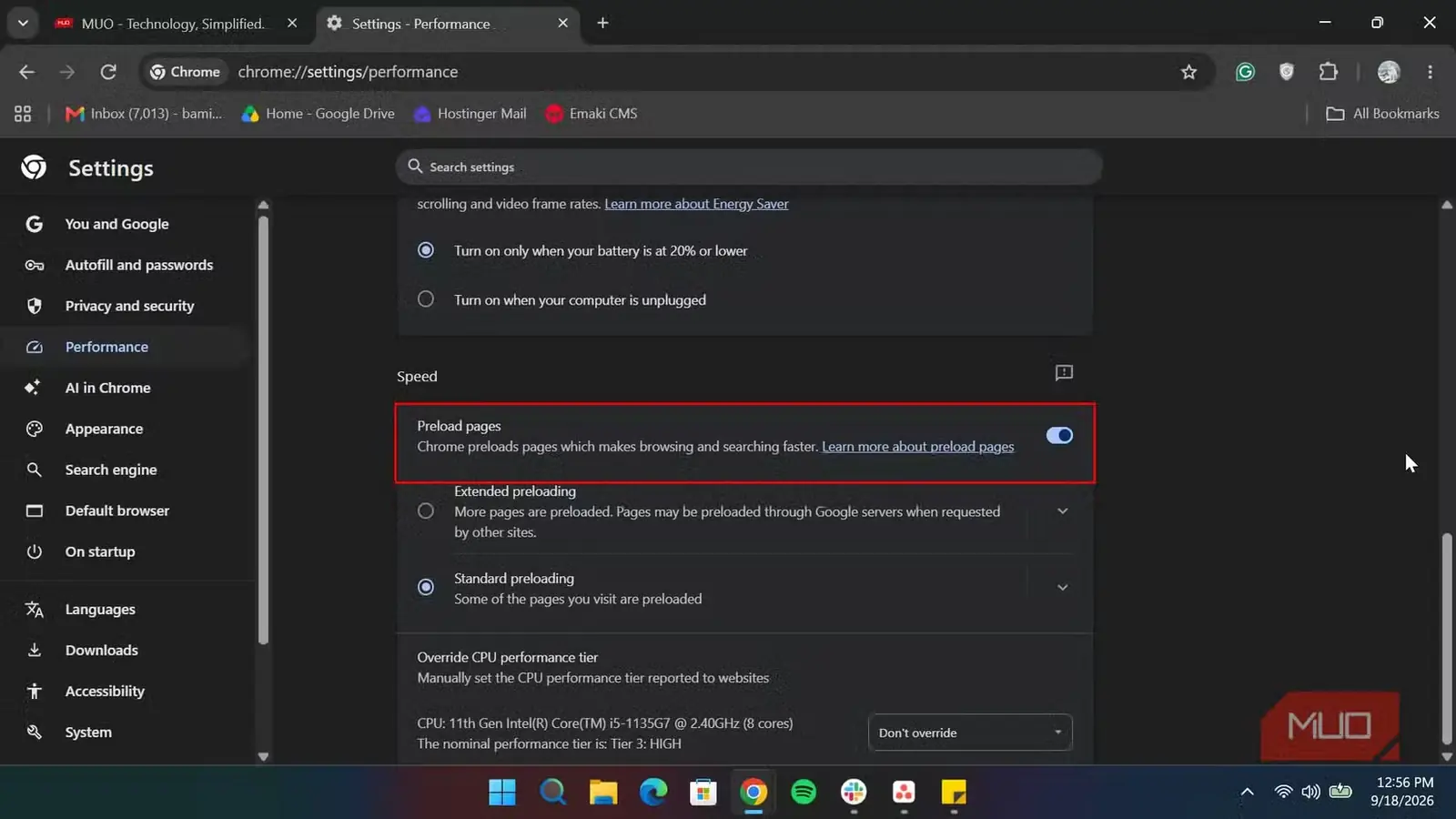Open Spotify from taskbar

pyautogui.click(x=804, y=793)
